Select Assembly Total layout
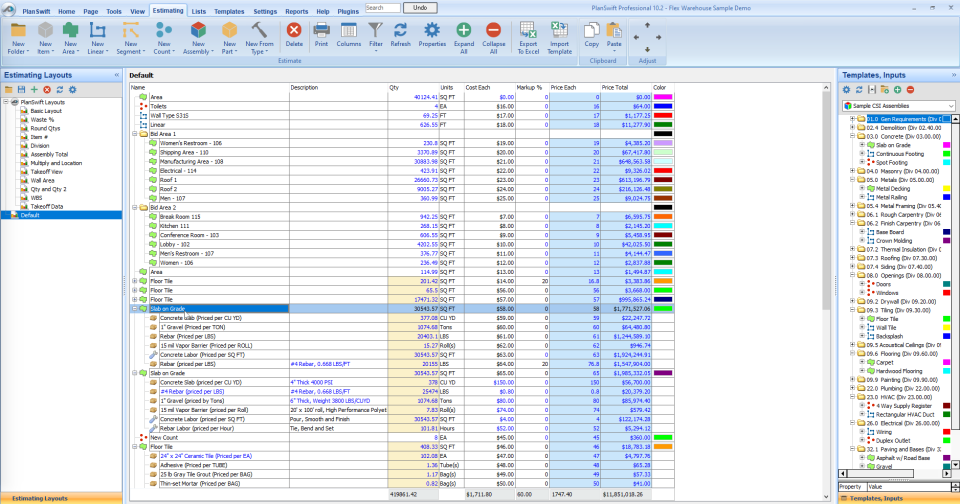The height and width of the screenshot is (504, 960). tap(49, 154)
